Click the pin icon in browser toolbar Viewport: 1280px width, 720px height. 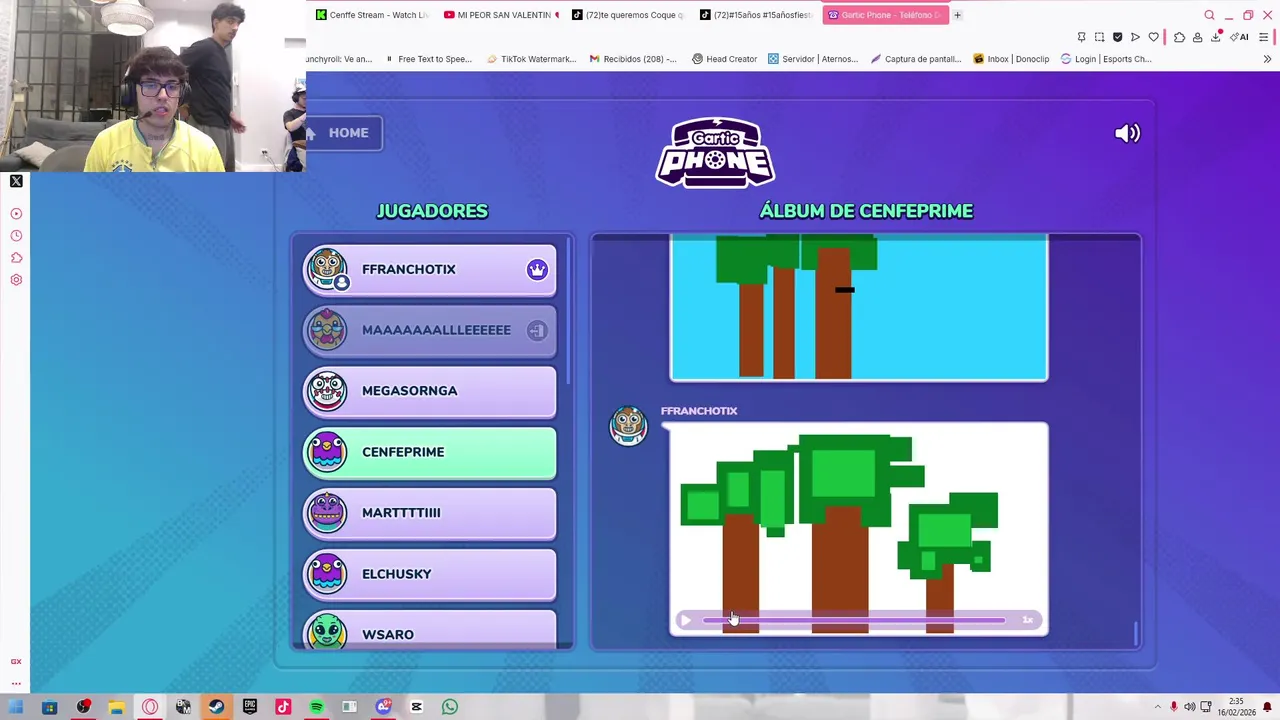point(1081,37)
